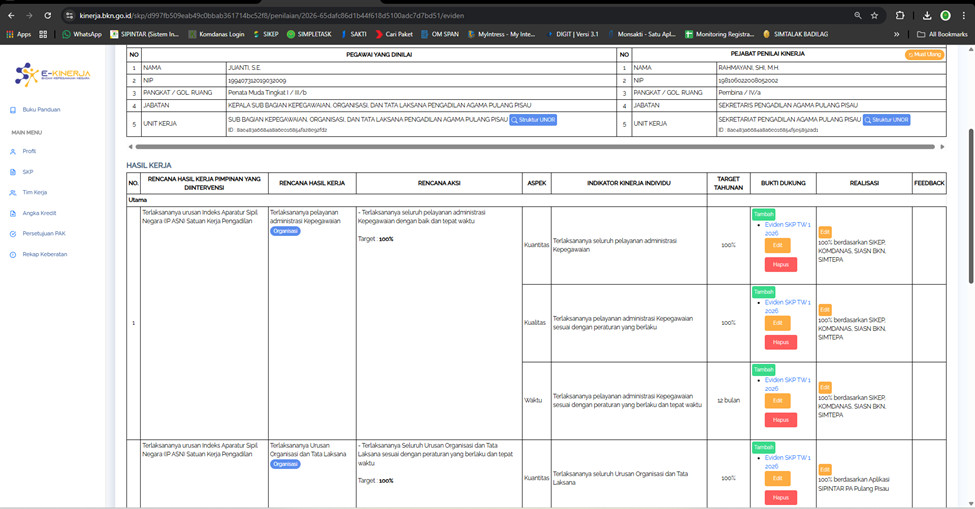This screenshot has width=975, height=509.
Task: Open the WhatsApp bookmark
Action: pos(82,34)
